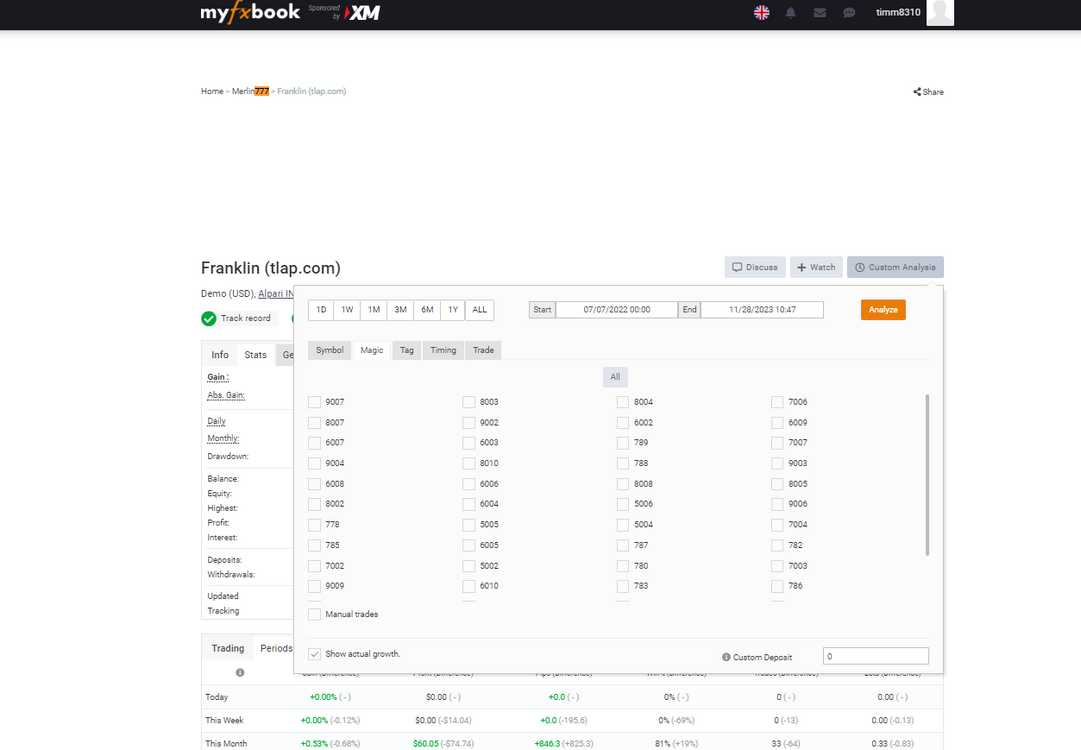Click the Discuss button
1081x750 pixels.
[755, 267]
